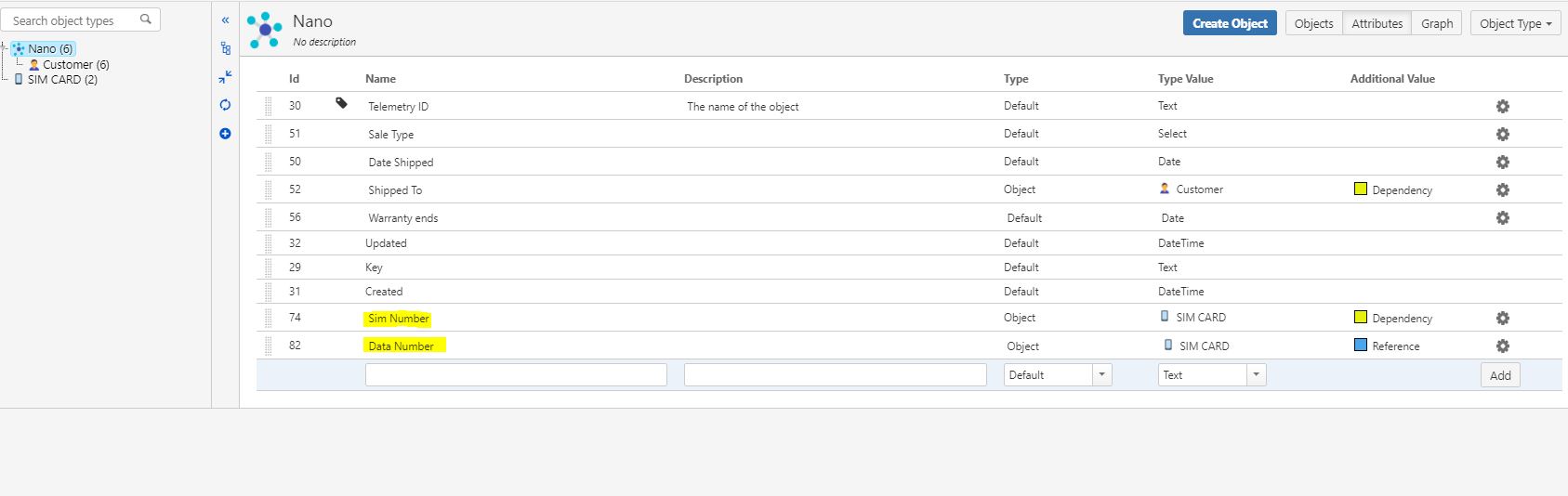The height and width of the screenshot is (496, 1568).
Task: Click the blue plus add icon
Action: (x=225, y=134)
